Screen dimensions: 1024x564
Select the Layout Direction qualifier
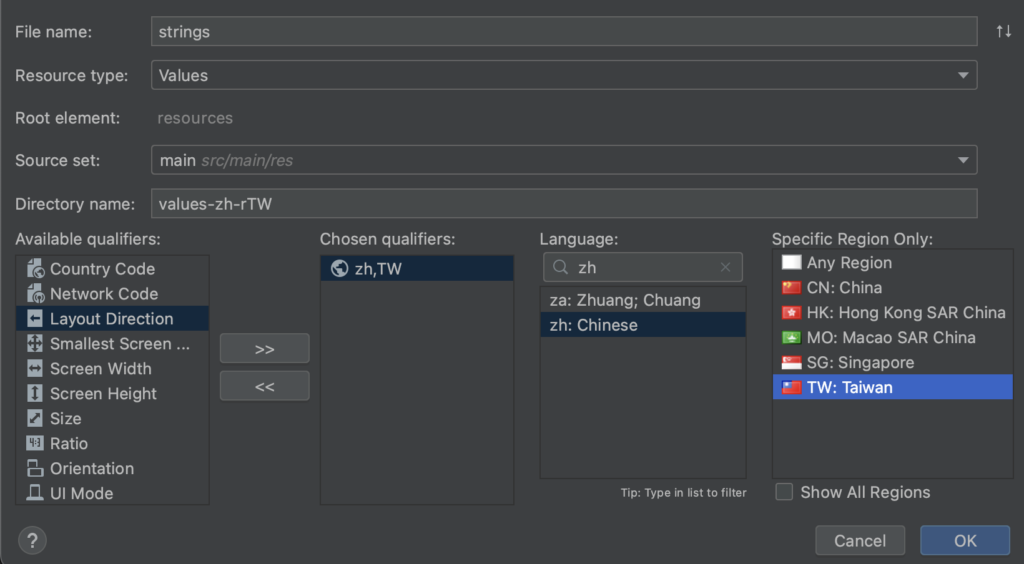(x=111, y=319)
